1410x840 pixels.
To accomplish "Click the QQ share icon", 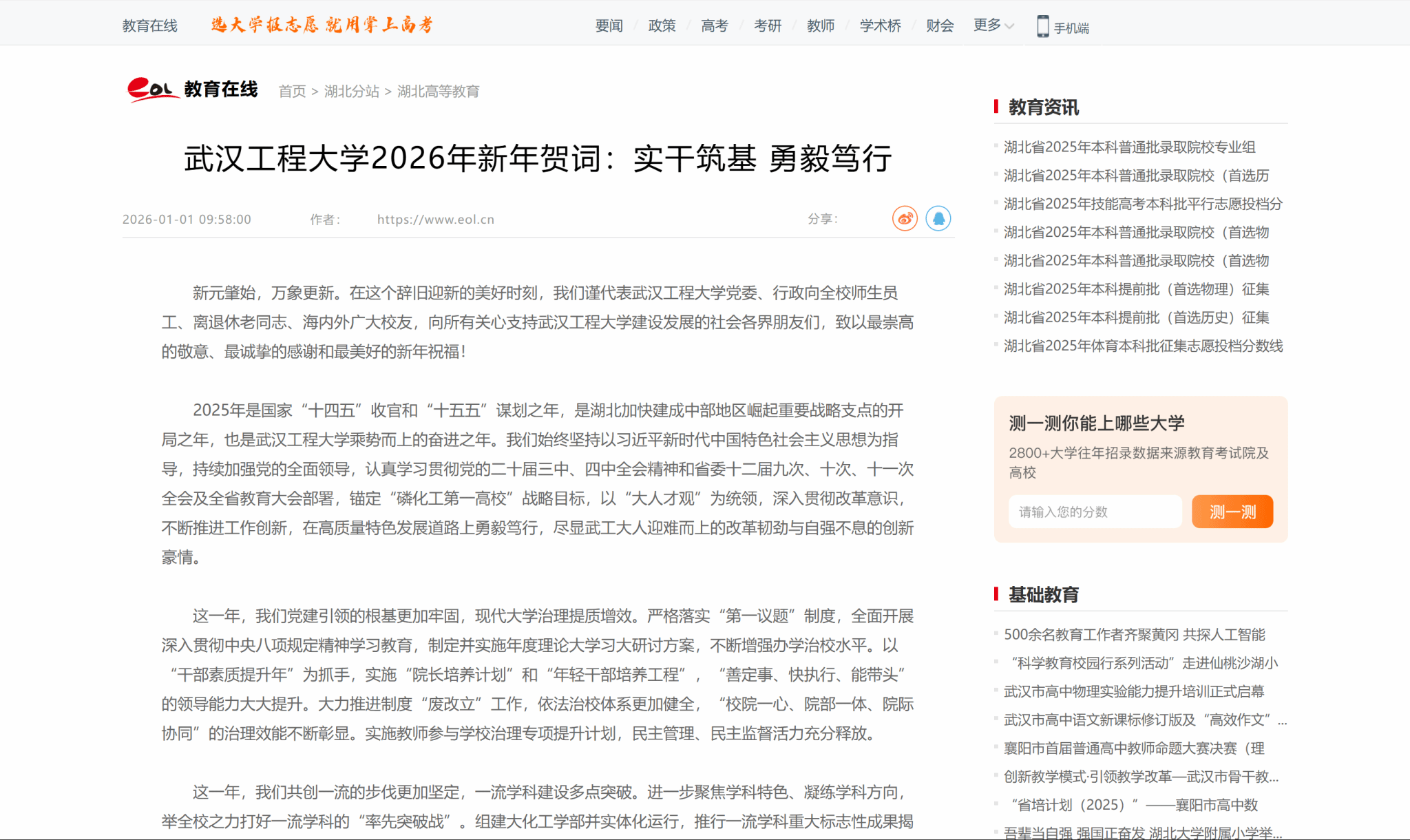I will [x=938, y=219].
